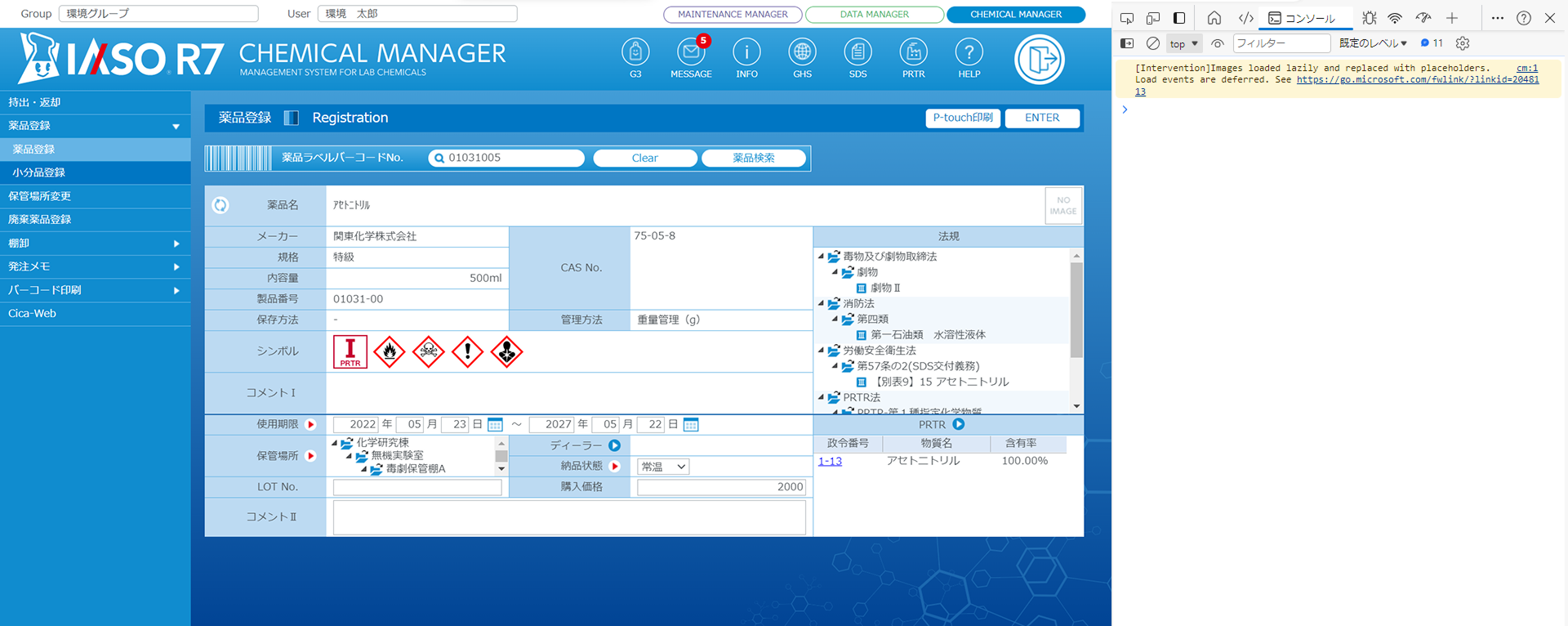The width and height of the screenshot is (1568, 626).
Task: Click the 法規 tree vertical scrollbar
Action: (1076, 331)
